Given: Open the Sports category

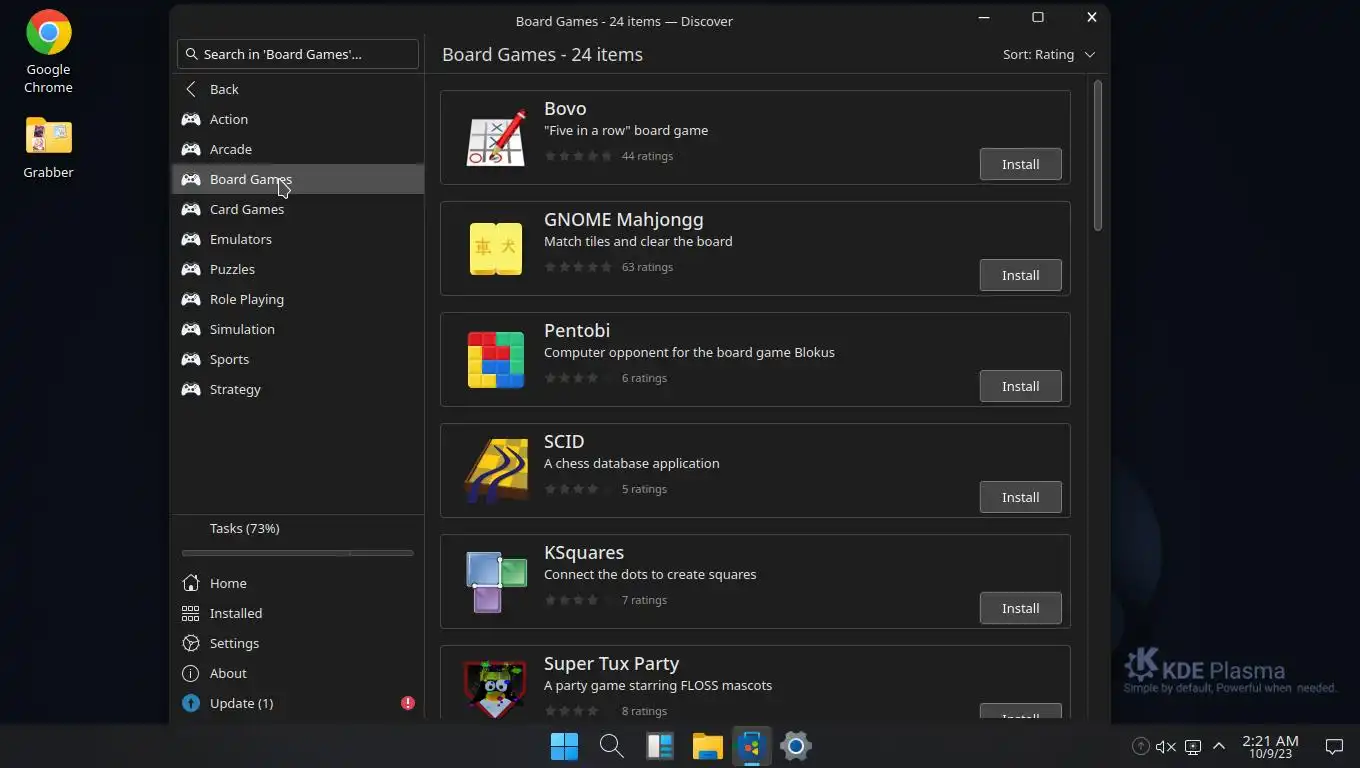Looking at the screenshot, I should point(297,359).
